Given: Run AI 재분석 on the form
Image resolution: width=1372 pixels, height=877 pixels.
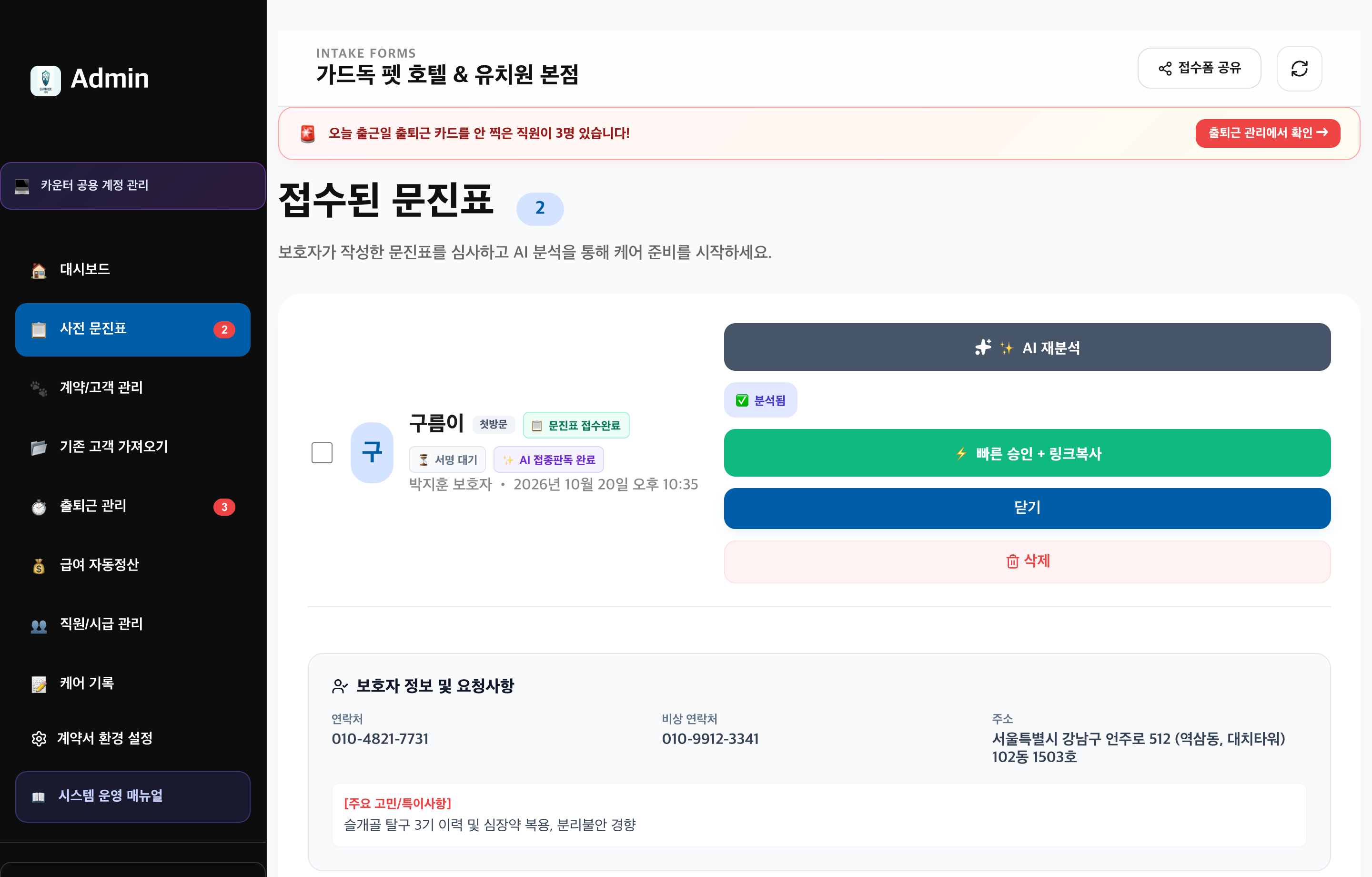Looking at the screenshot, I should pos(1027,347).
